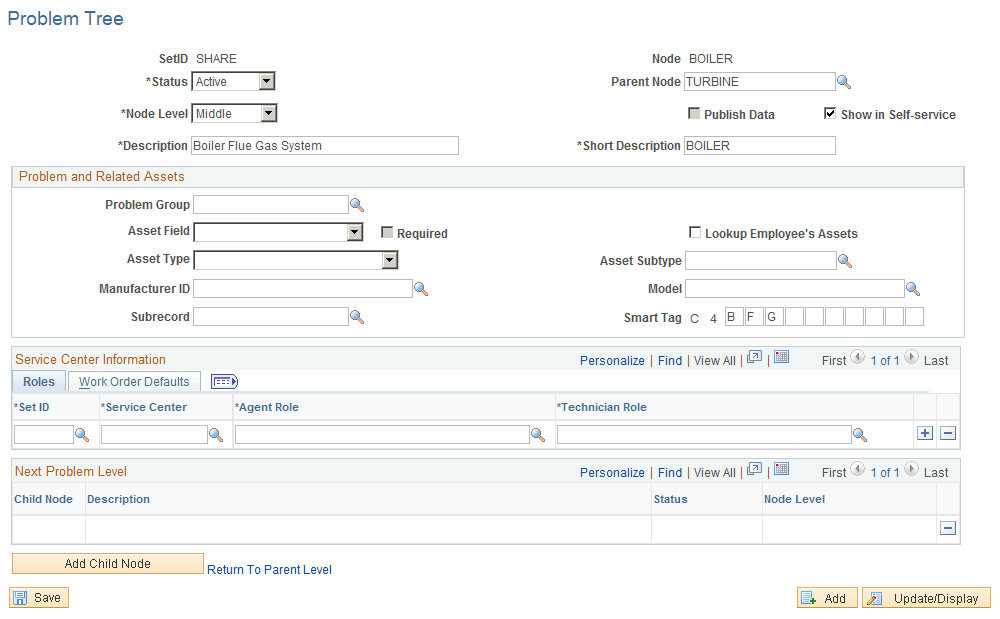Open the Service Center lookup magnifier
1000x619 pixels.
click(x=216, y=435)
